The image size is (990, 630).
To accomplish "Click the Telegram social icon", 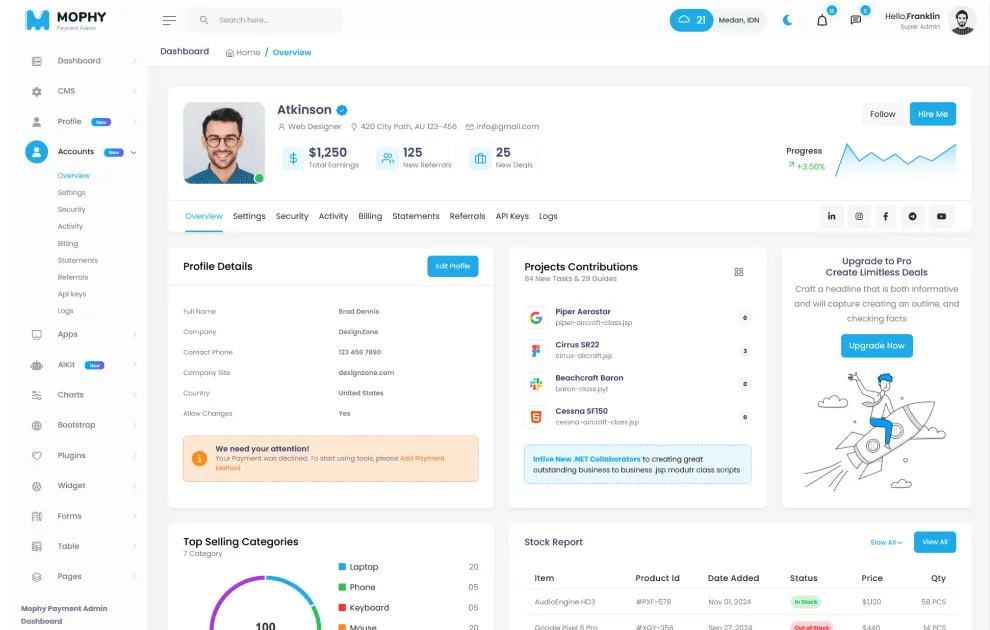I will pos(912,217).
